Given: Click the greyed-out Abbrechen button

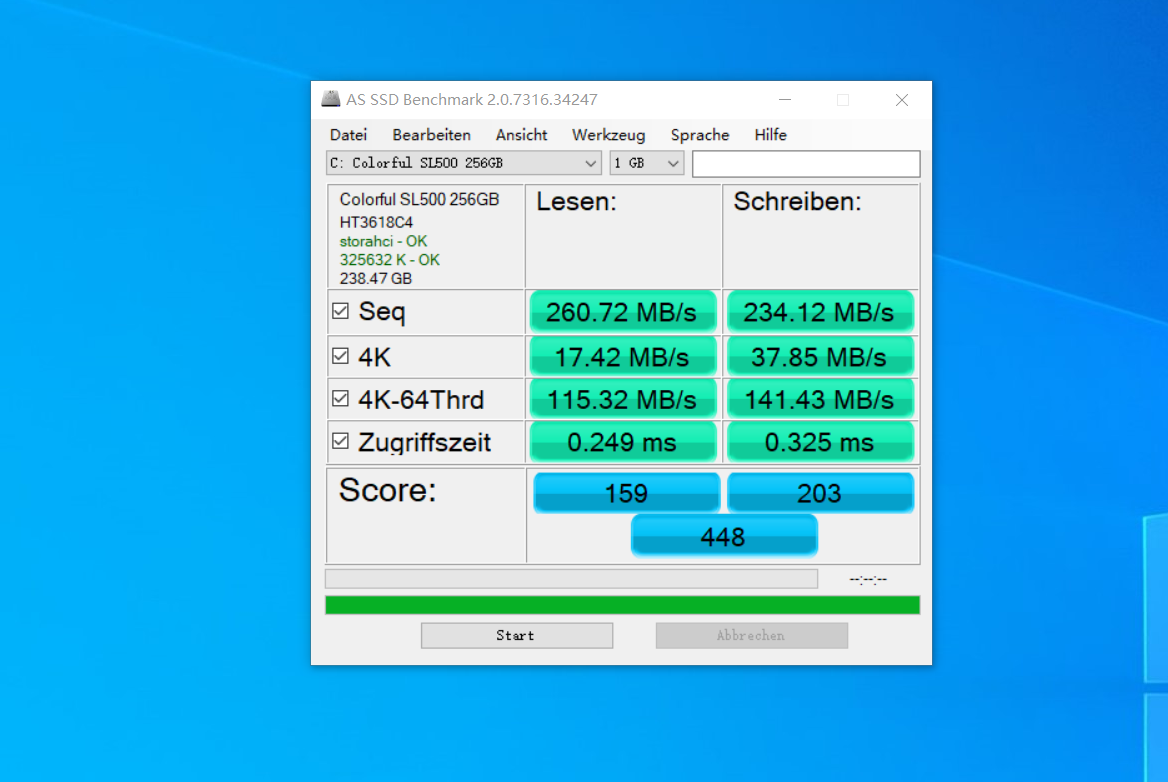Looking at the screenshot, I should pyautogui.click(x=752, y=635).
